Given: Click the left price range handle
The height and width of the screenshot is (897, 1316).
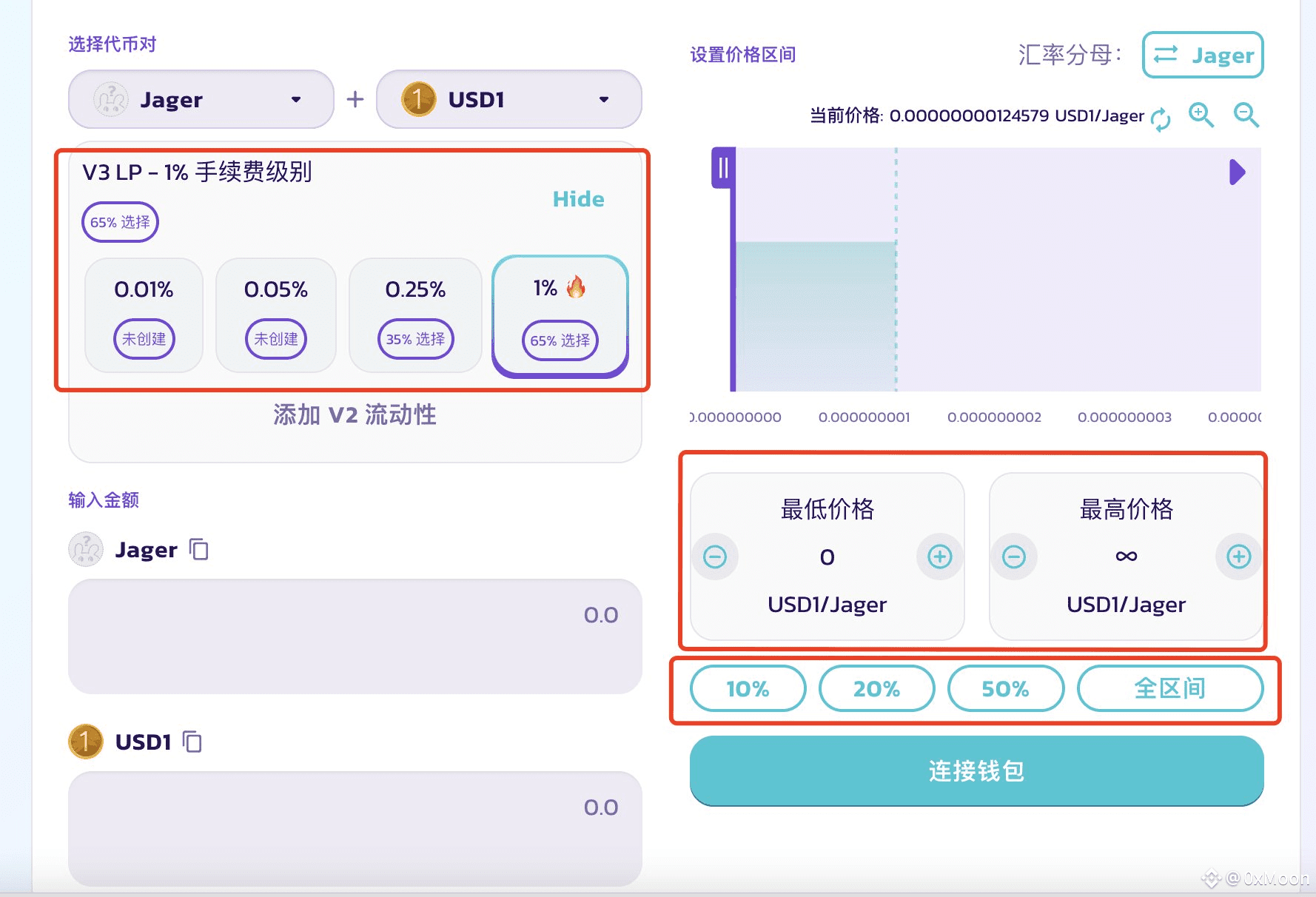Looking at the screenshot, I should [x=724, y=168].
